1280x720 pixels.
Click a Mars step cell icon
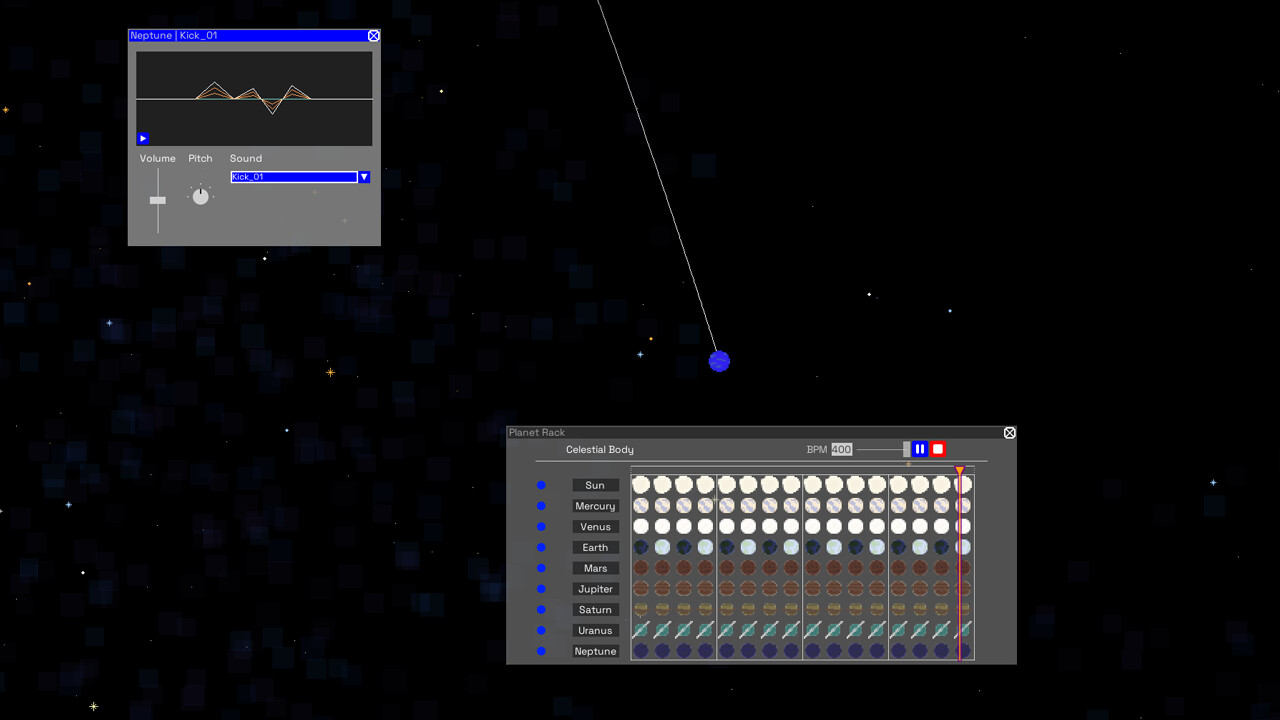pyautogui.click(x=640, y=568)
